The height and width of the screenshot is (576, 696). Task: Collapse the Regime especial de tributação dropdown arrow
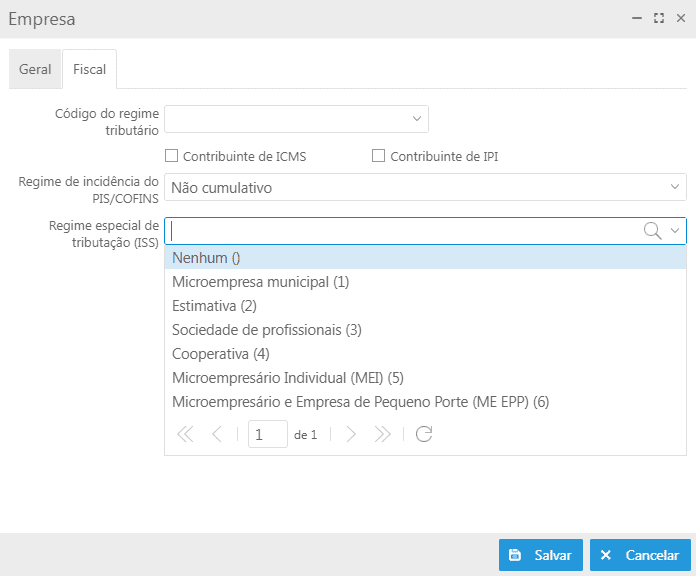click(x=675, y=231)
